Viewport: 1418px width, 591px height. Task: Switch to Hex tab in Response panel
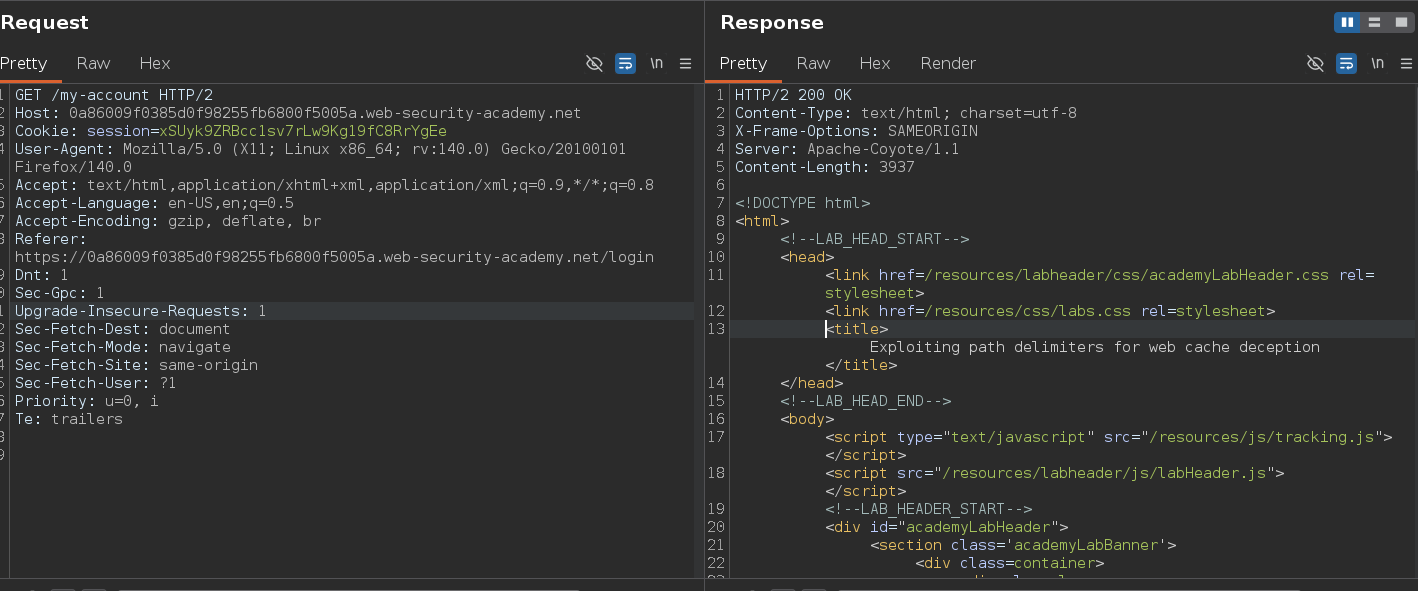coord(875,63)
